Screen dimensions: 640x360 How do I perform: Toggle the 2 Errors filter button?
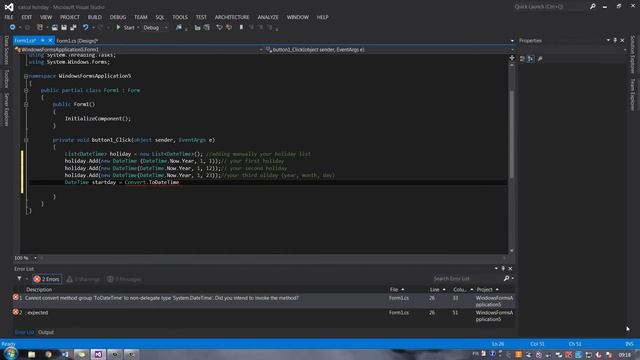[x=47, y=279]
